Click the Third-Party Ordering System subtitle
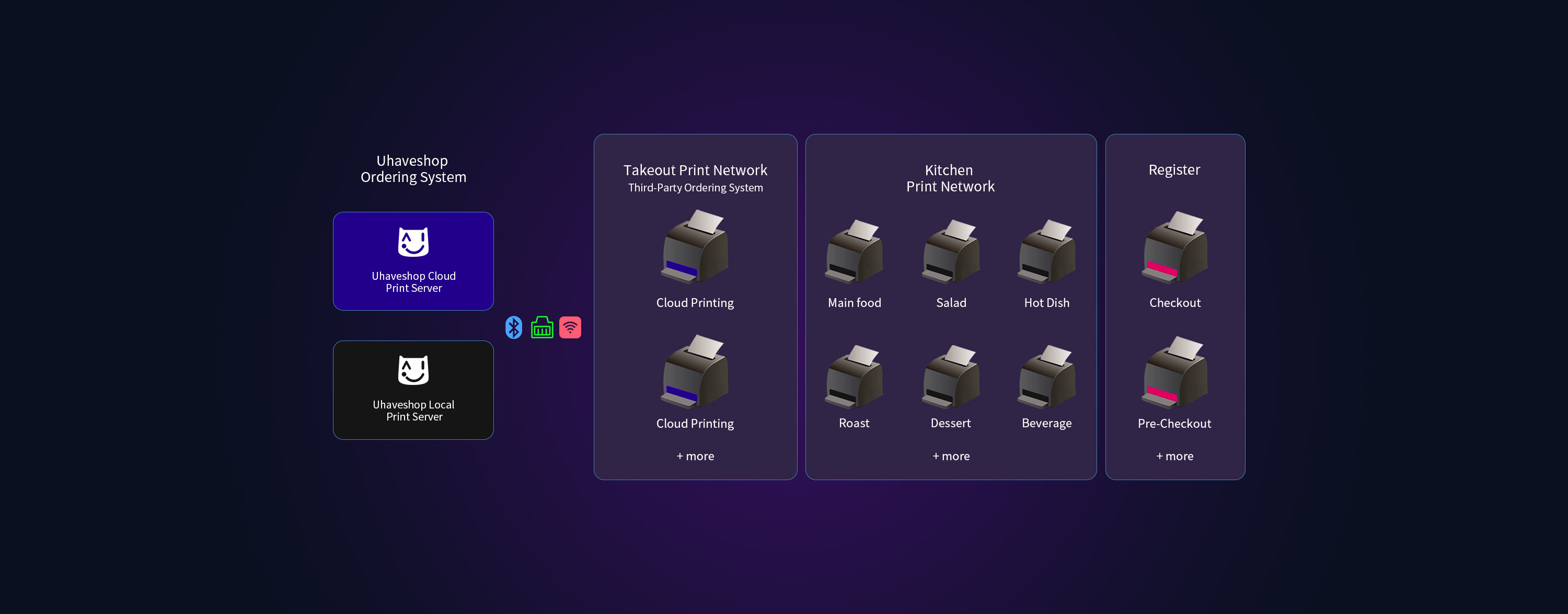The width and height of the screenshot is (1568, 614). [x=695, y=188]
